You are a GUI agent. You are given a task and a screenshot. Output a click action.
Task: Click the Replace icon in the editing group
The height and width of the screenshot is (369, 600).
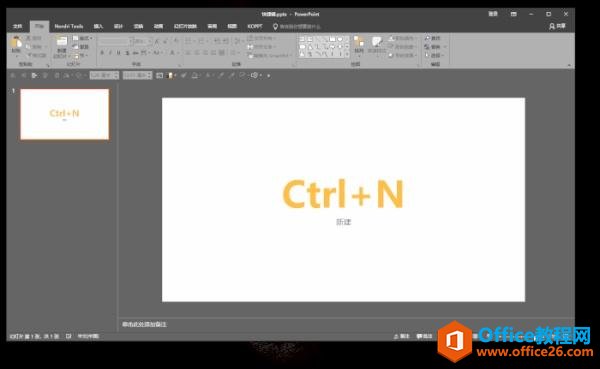(427, 47)
